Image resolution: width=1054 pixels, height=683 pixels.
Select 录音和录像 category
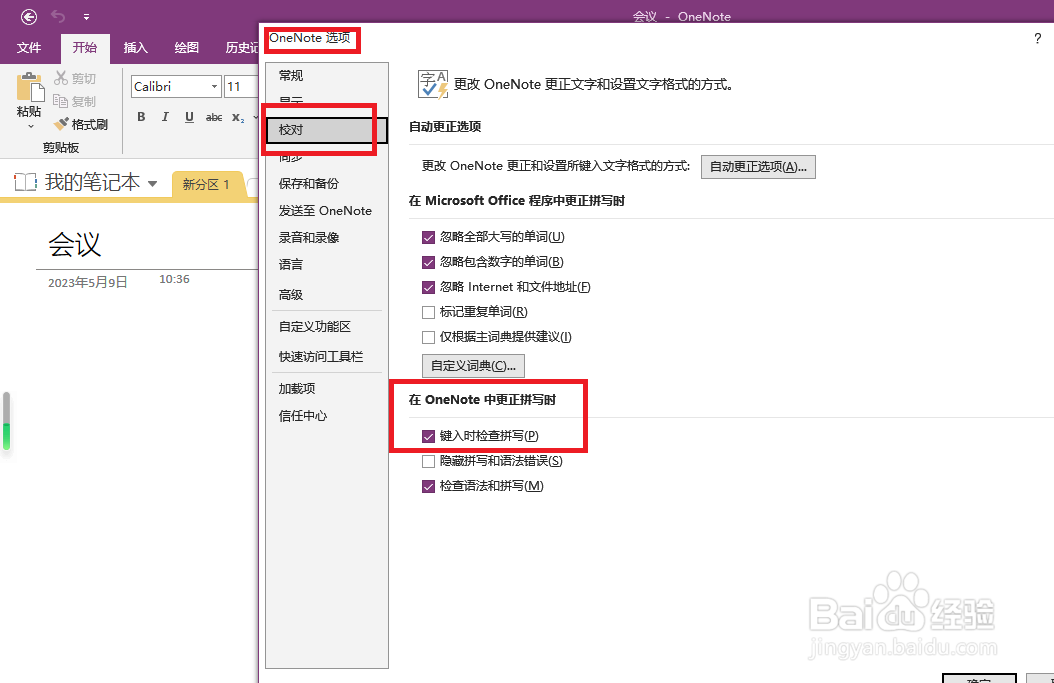tap(327, 237)
